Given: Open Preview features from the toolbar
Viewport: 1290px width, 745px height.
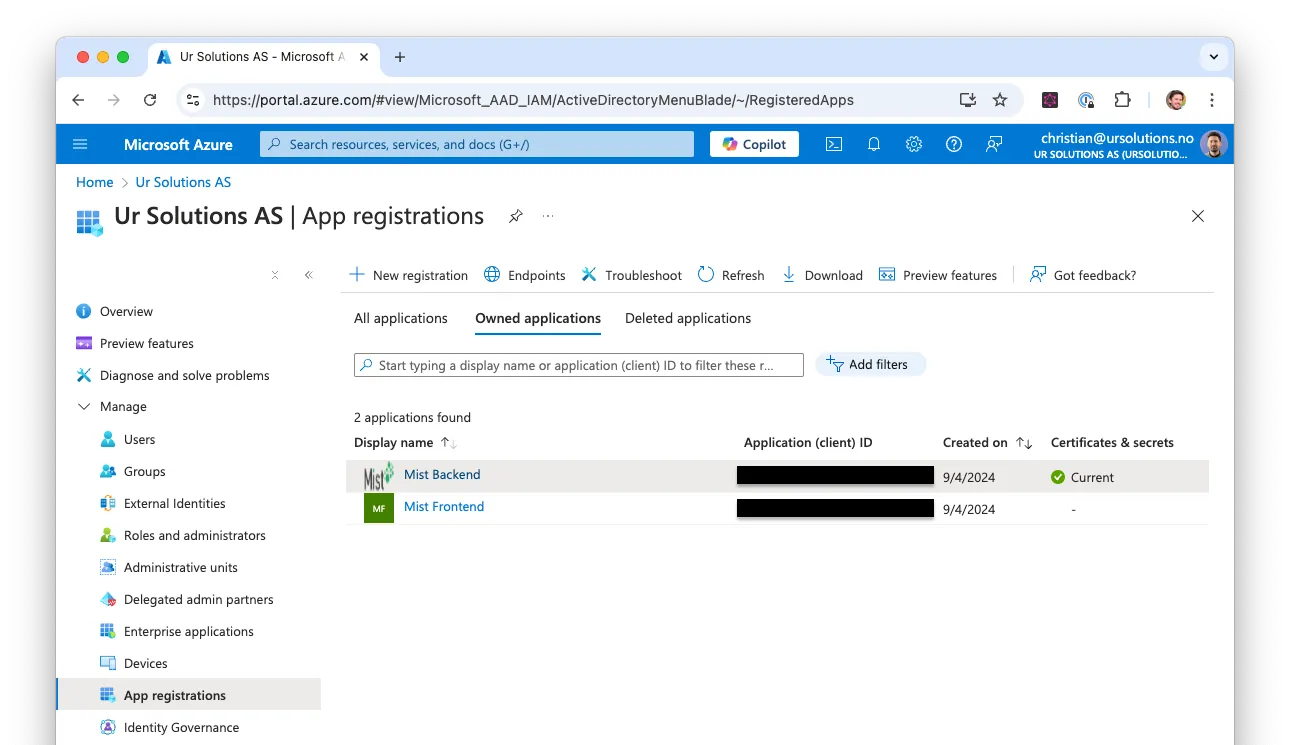Looking at the screenshot, I should (937, 275).
